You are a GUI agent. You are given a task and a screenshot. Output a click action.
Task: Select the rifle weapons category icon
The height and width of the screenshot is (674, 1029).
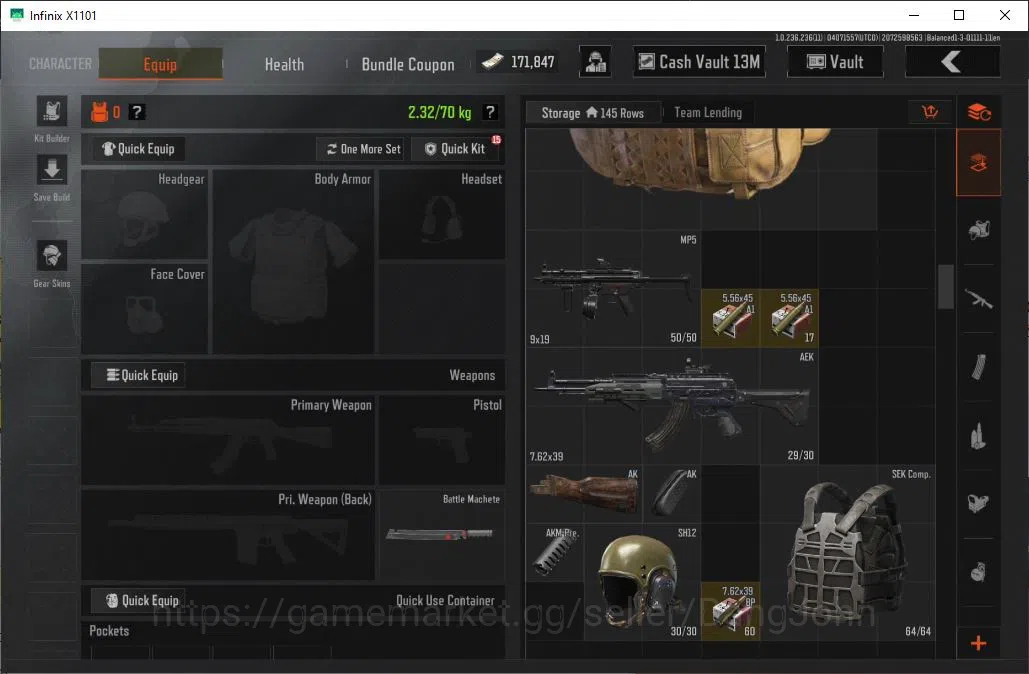[978, 299]
